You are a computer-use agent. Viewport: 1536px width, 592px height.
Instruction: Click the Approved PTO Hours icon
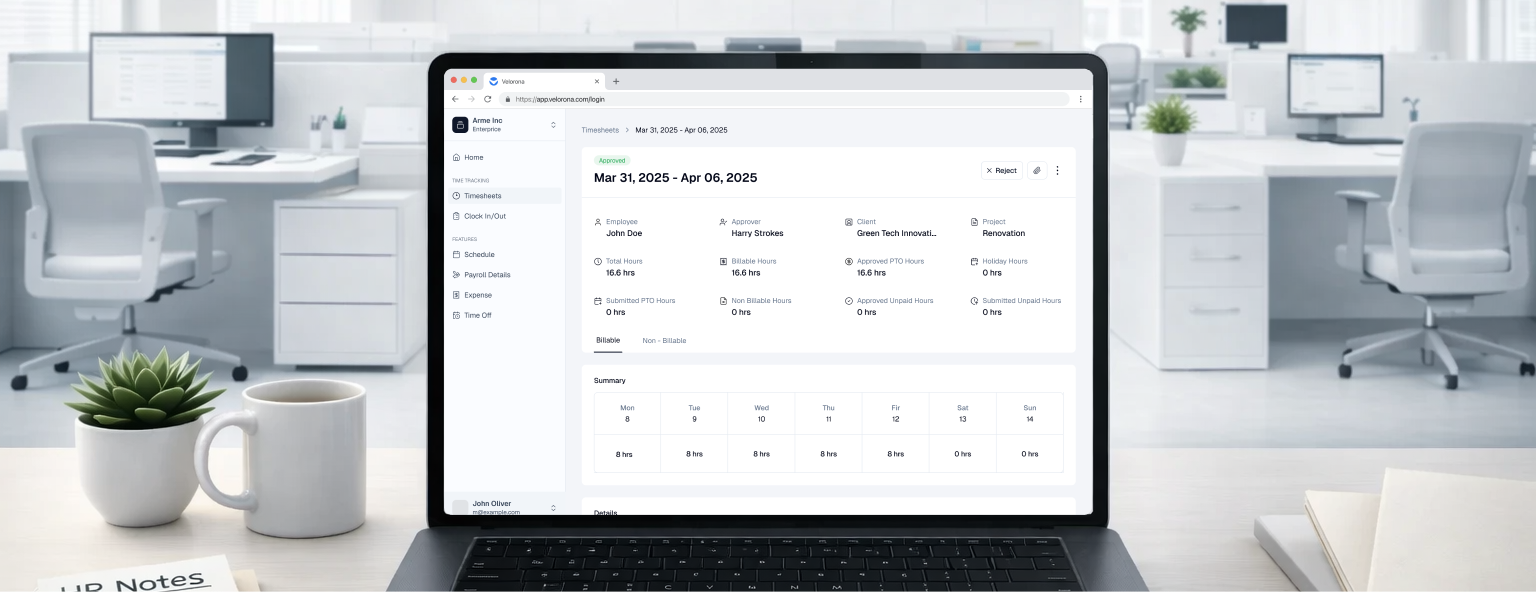[849, 261]
